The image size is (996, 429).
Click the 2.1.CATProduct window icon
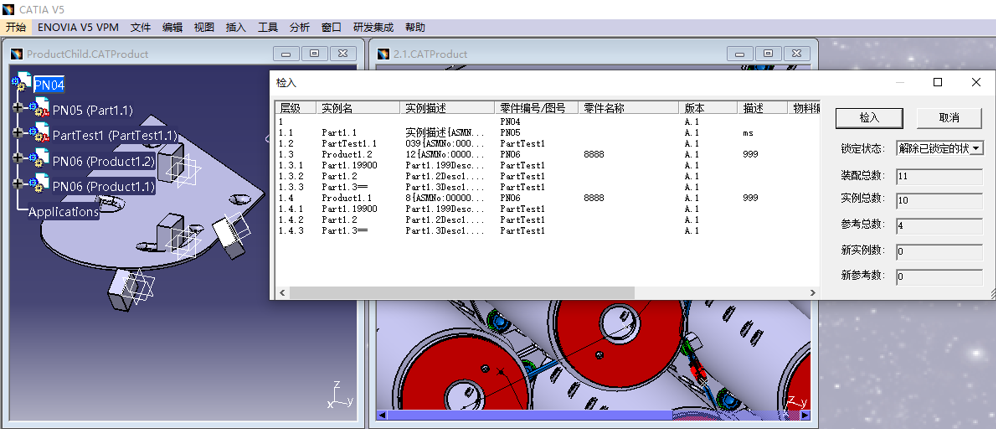click(x=384, y=54)
